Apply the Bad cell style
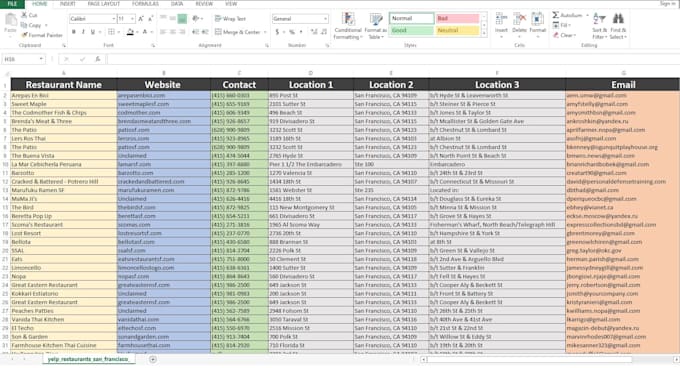 [x=457, y=18]
